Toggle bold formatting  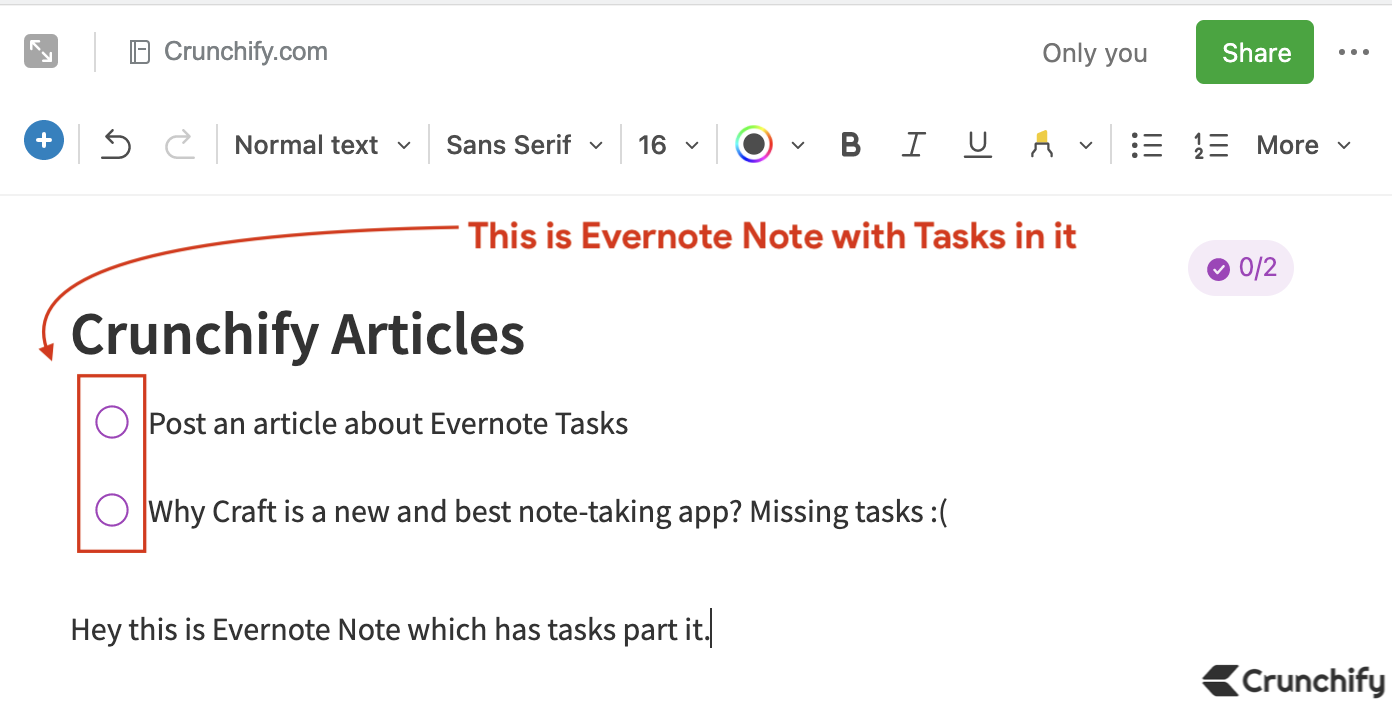(851, 145)
